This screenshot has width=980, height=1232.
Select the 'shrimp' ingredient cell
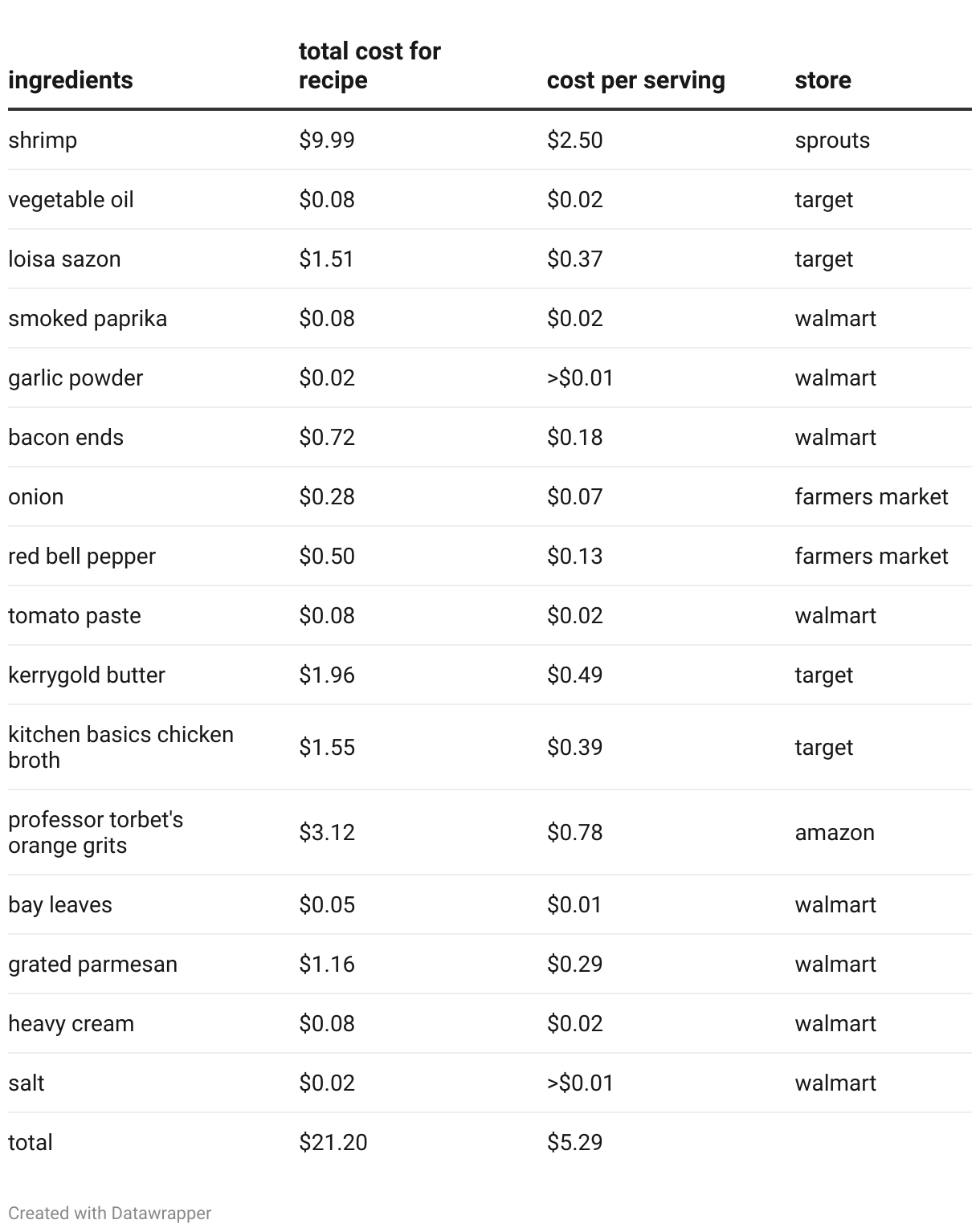pyautogui.click(x=43, y=141)
